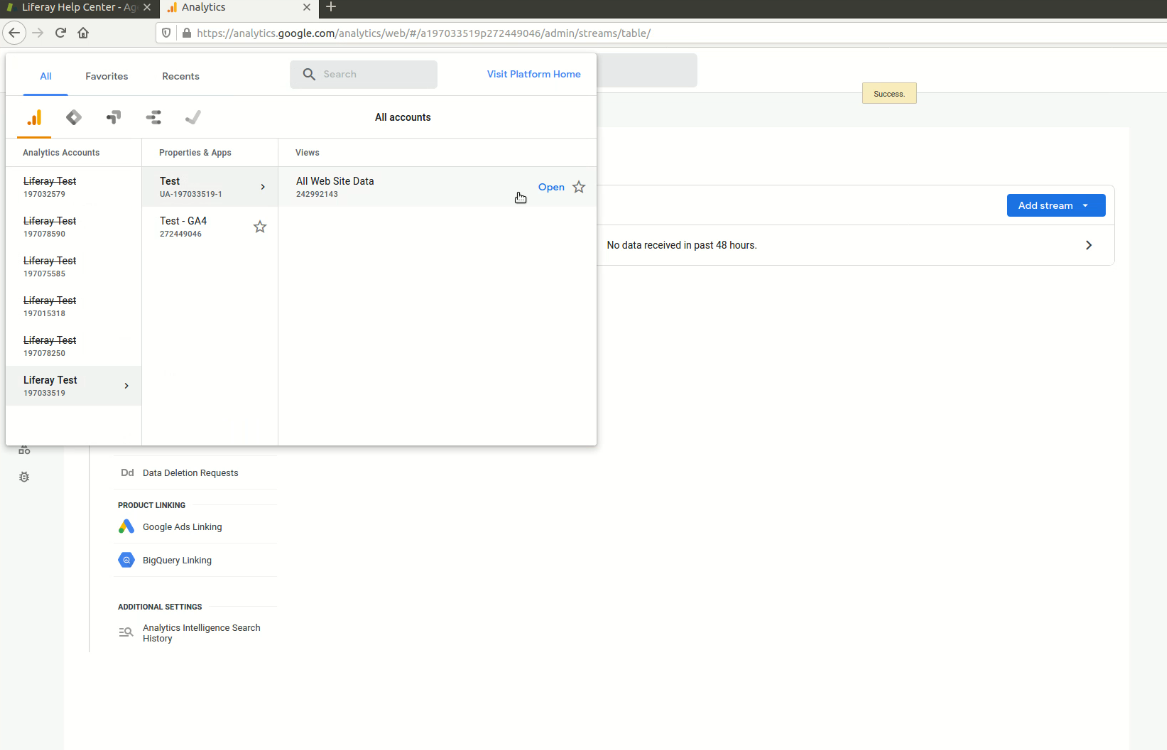Click the padlock site security icon
This screenshot has height=750, width=1167.
(x=187, y=33)
